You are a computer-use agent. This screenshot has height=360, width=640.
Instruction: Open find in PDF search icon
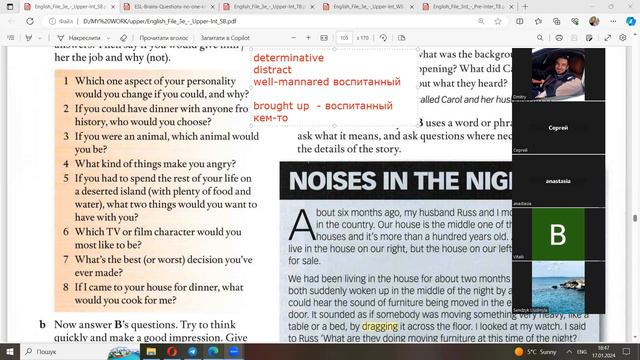click(540, 38)
